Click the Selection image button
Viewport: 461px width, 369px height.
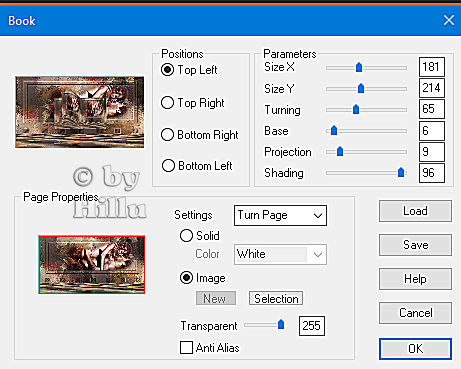point(276,298)
